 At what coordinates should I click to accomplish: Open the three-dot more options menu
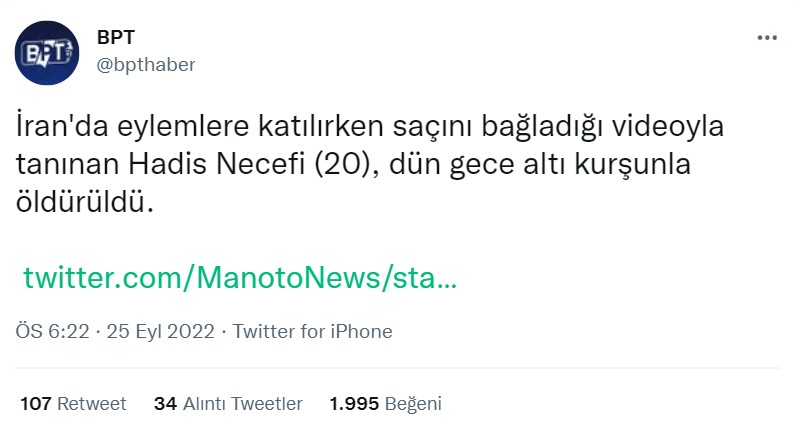tap(767, 38)
